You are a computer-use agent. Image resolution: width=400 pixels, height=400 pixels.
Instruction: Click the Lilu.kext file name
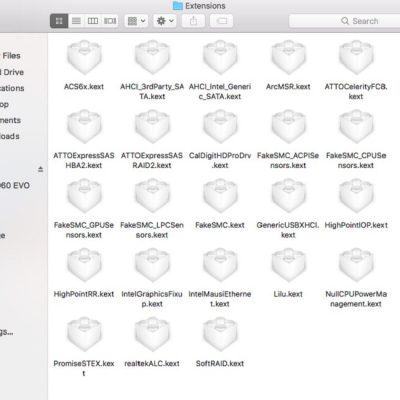[x=288, y=294]
